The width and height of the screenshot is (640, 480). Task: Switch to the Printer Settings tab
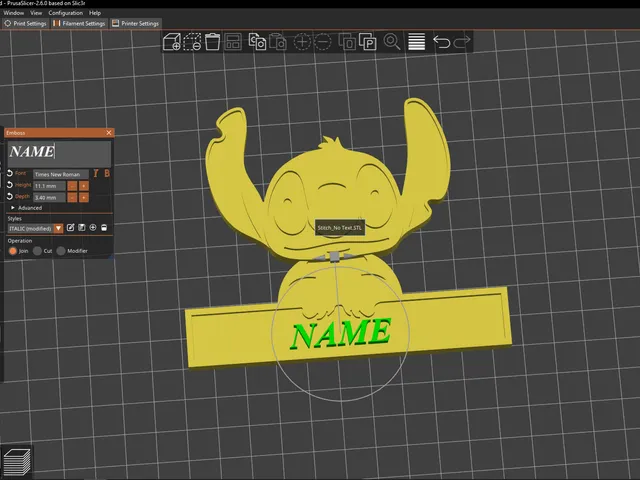136,24
